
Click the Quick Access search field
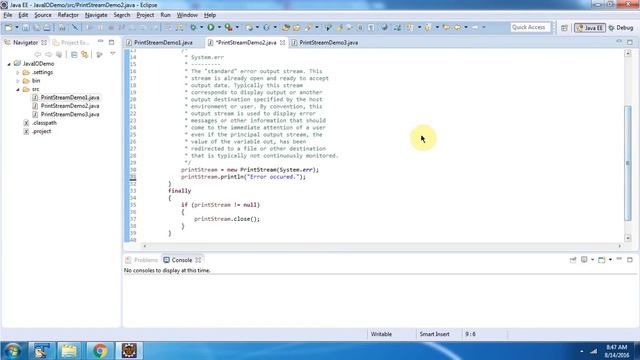click(x=530, y=27)
